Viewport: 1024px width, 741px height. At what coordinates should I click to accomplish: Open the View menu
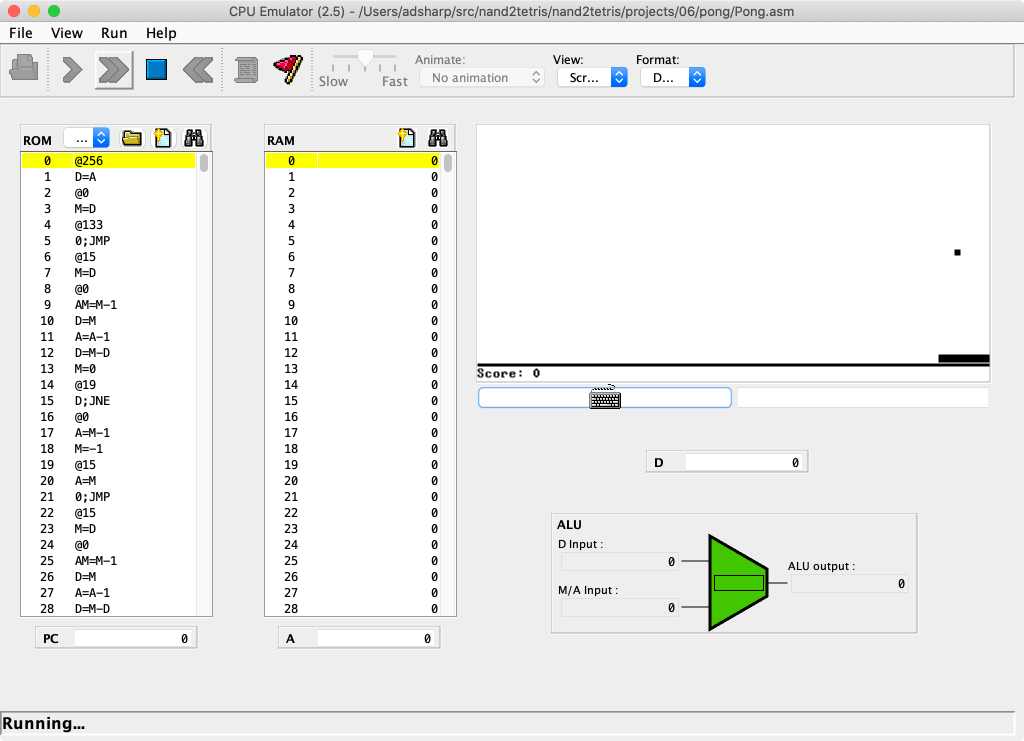(x=67, y=33)
